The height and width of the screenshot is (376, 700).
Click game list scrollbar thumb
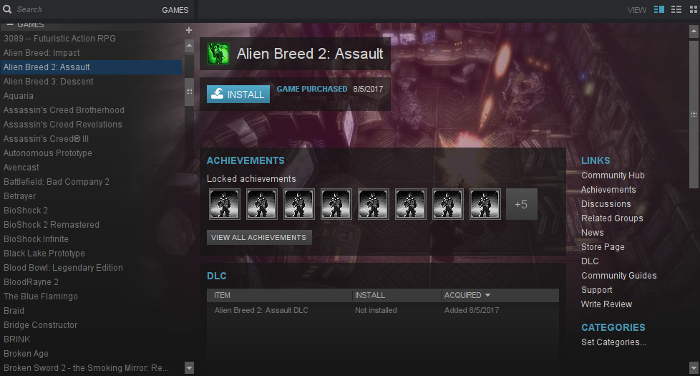click(x=189, y=92)
